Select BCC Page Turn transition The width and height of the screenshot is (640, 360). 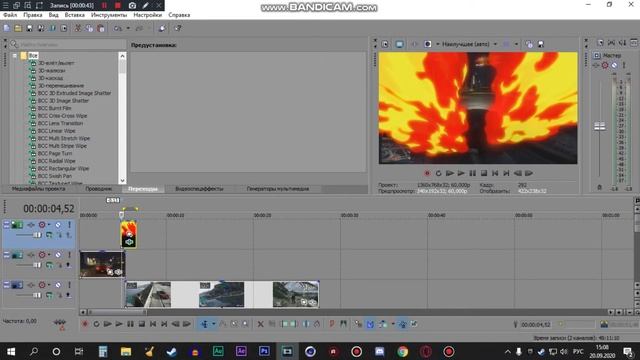pyautogui.click(x=55, y=153)
